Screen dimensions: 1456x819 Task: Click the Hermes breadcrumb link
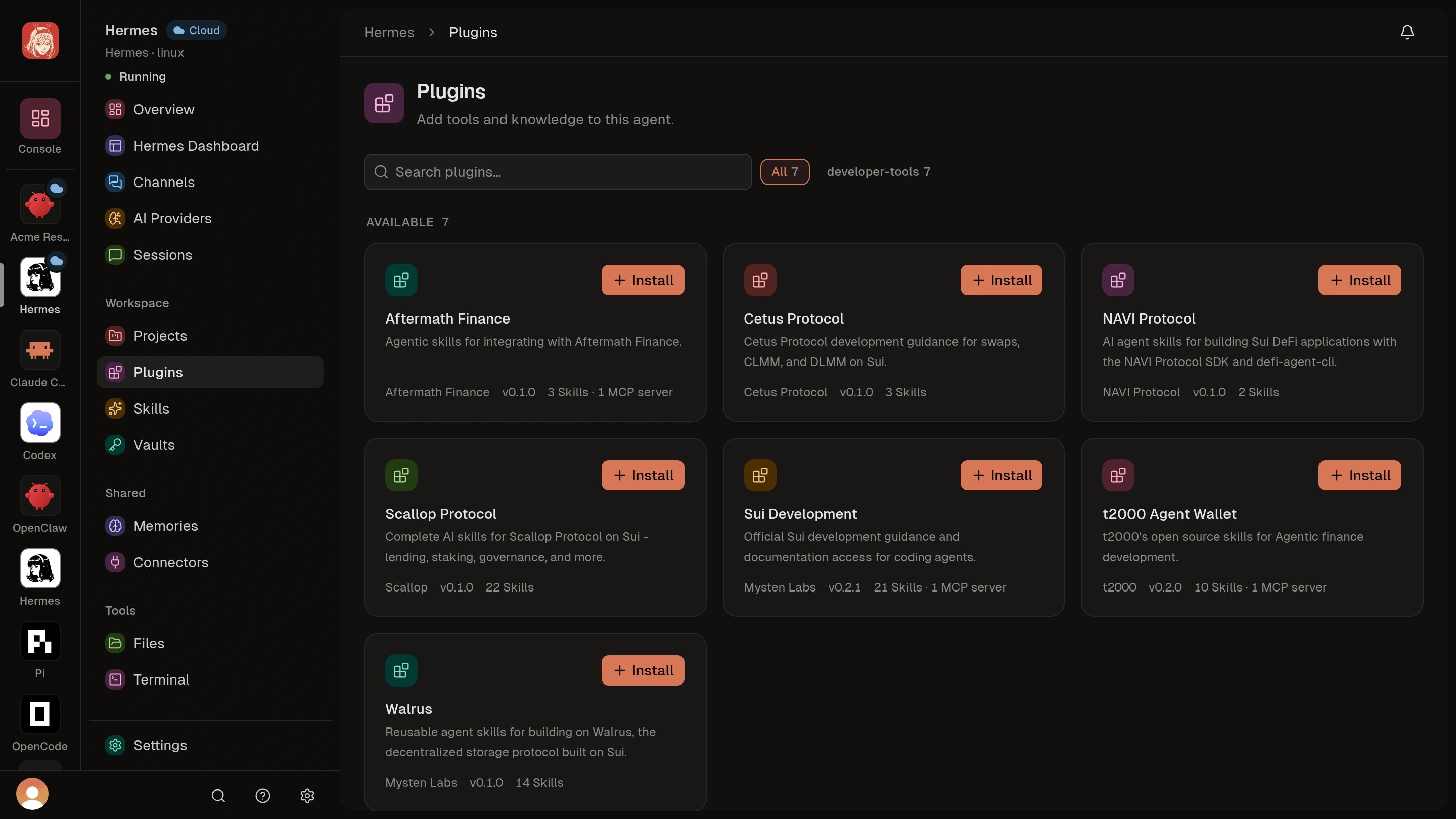389,33
